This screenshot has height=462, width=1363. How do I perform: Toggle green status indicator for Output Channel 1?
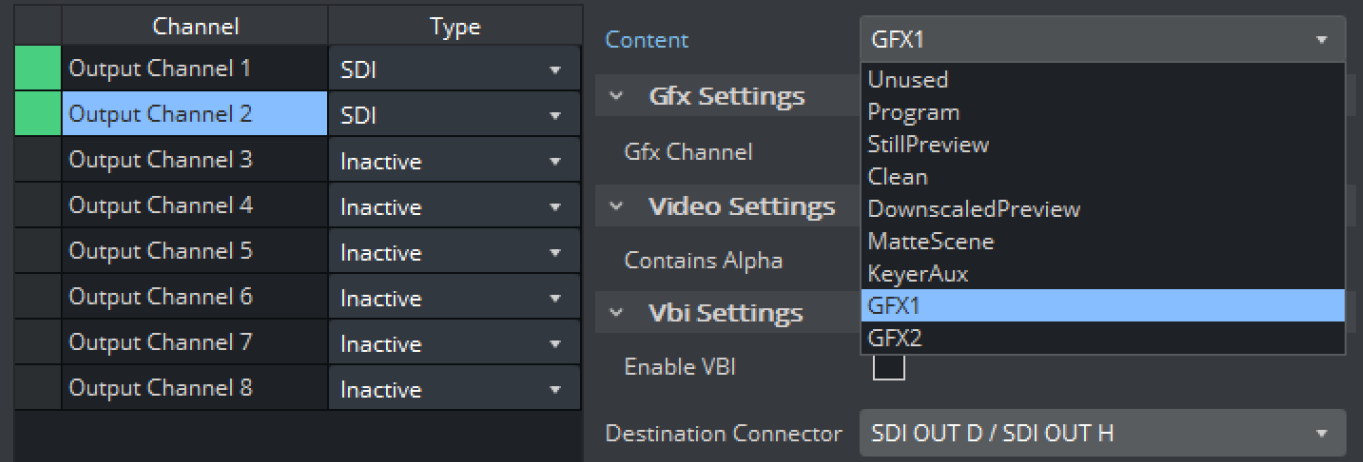[38, 69]
